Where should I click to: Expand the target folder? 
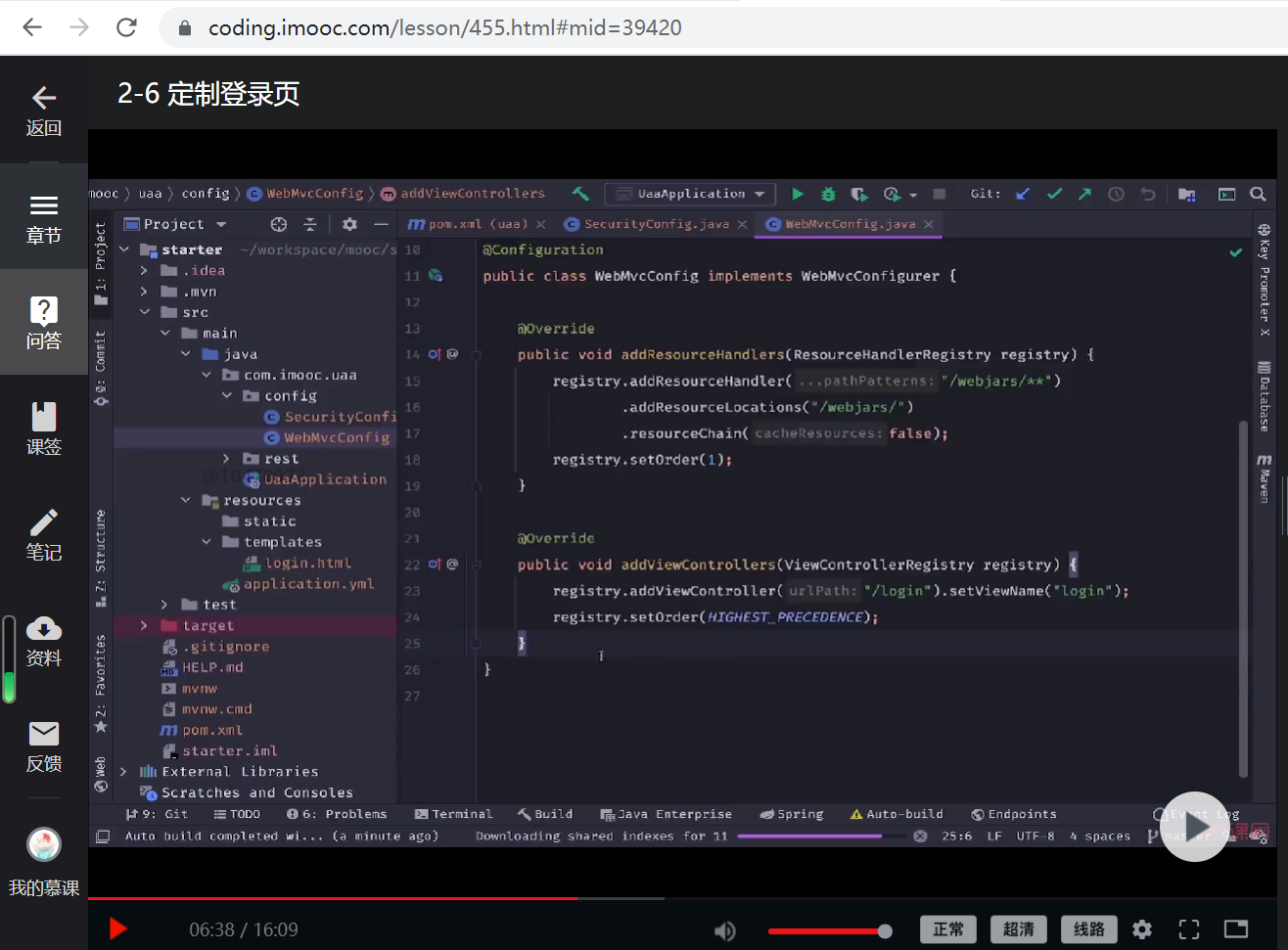144,625
